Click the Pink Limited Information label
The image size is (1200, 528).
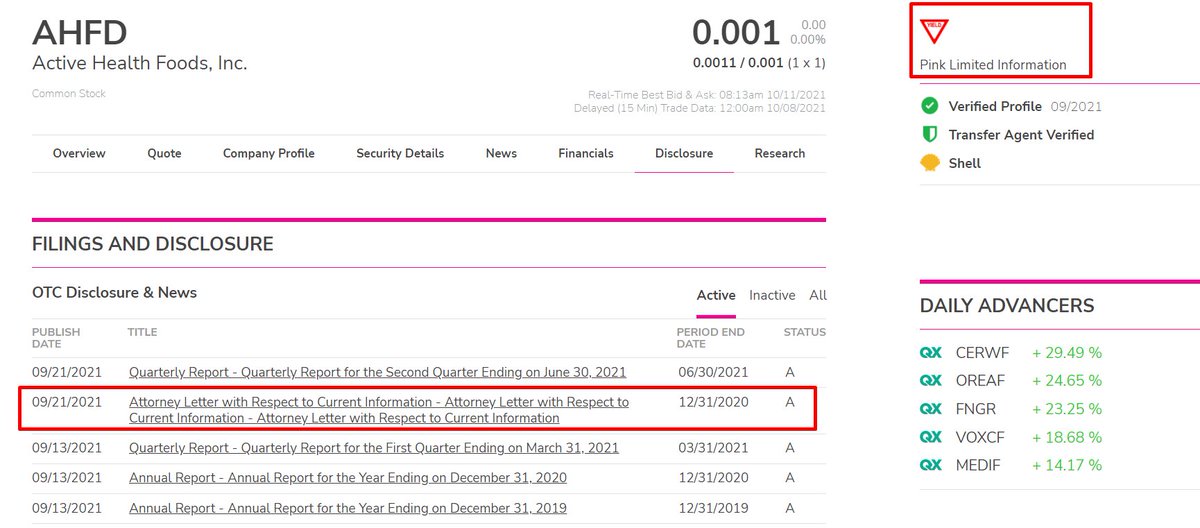[x=993, y=65]
